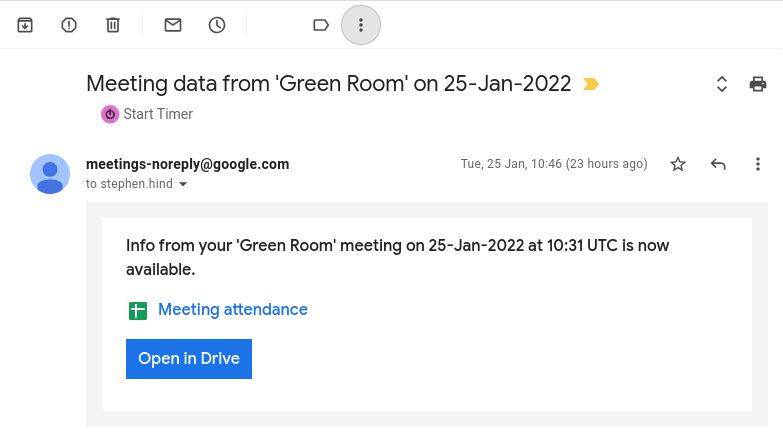This screenshot has height=442, width=783.
Task: Click the 'to stephen.hind' recipient text
Action: tap(129, 184)
